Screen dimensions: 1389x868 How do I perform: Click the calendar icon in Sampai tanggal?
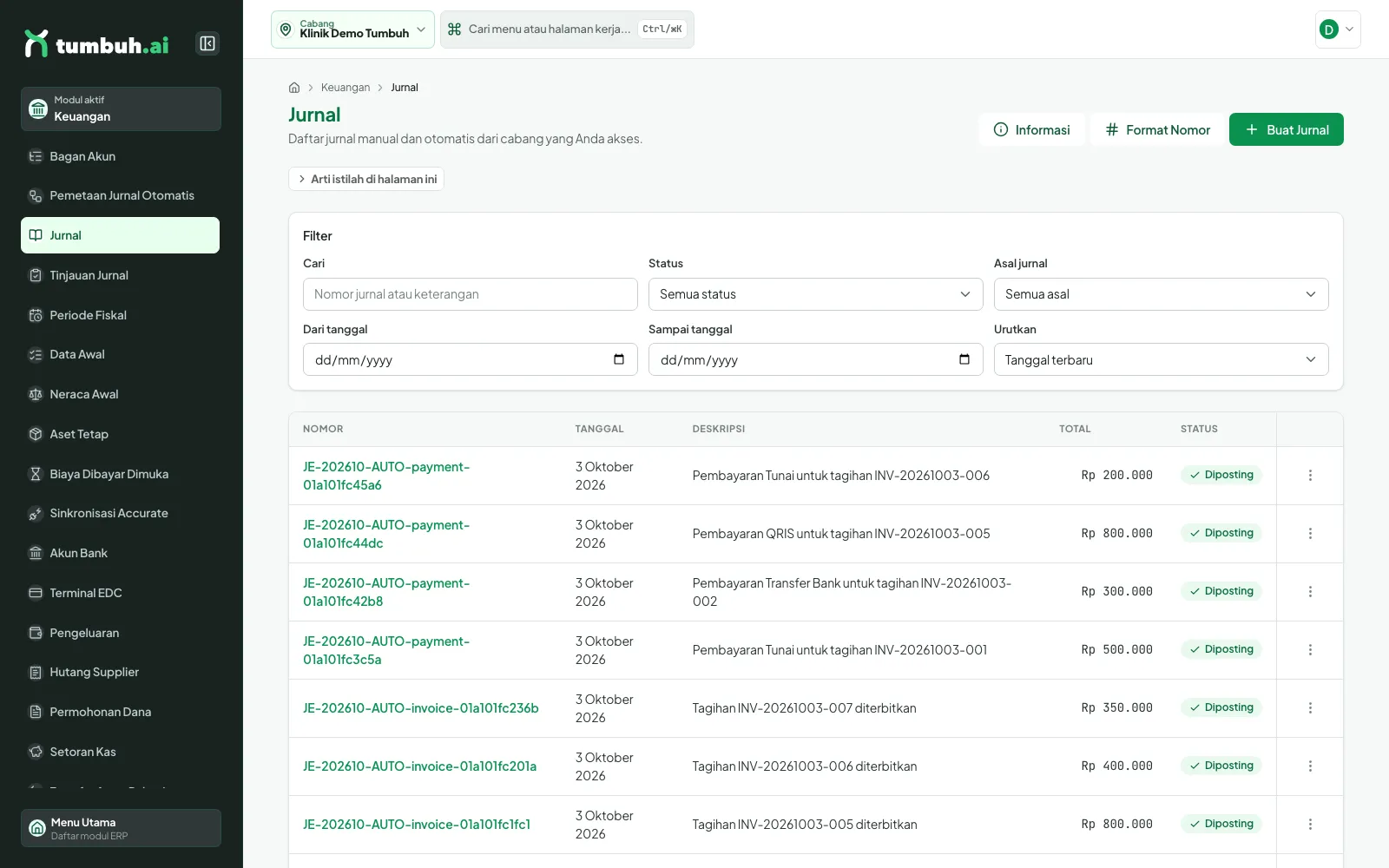pos(964,359)
